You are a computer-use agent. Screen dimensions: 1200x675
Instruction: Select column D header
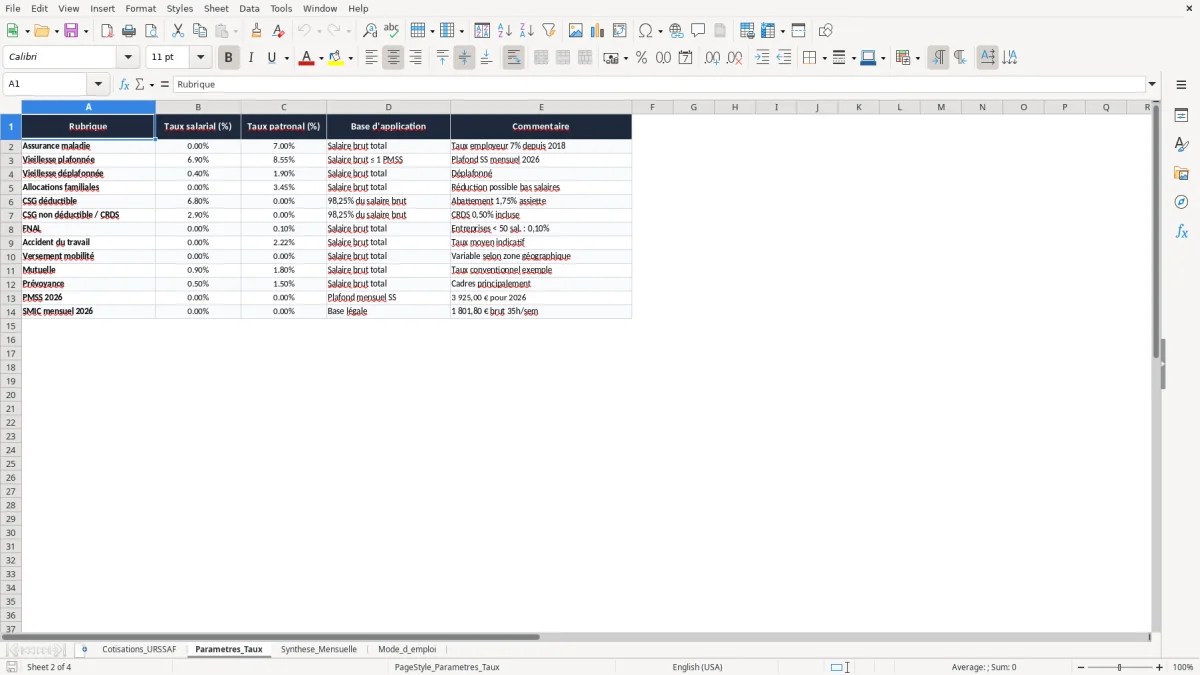[x=388, y=107]
